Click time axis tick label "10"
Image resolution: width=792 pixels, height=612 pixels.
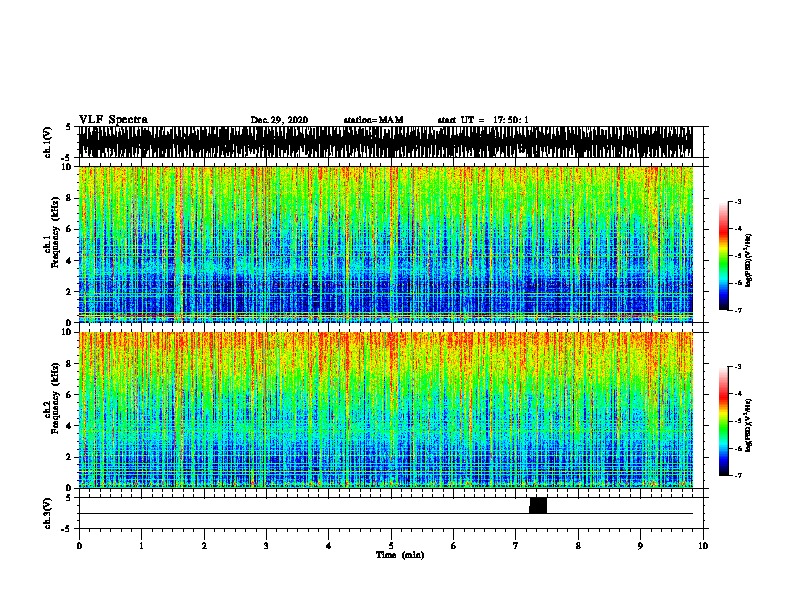[703, 545]
